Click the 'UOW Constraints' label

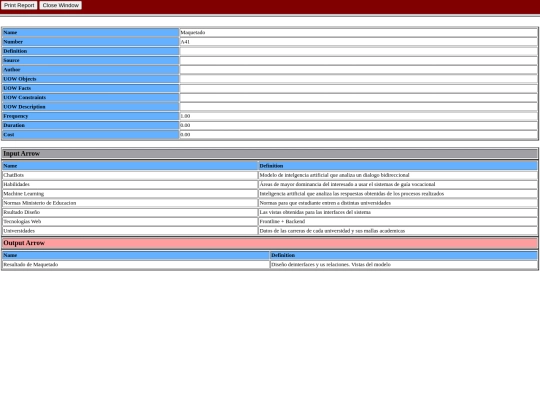point(24,97)
